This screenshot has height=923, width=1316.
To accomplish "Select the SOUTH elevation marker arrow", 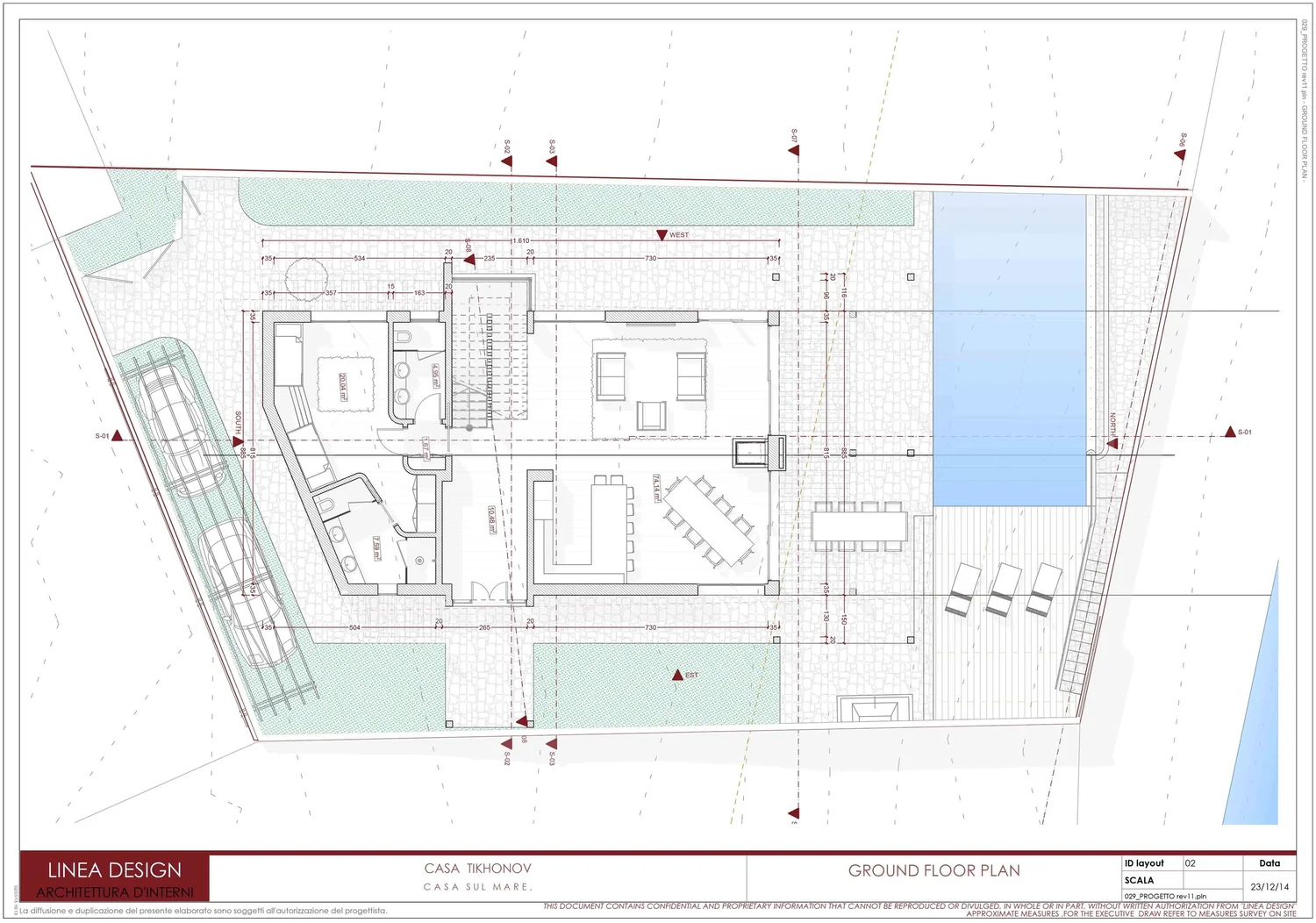I will [x=238, y=443].
